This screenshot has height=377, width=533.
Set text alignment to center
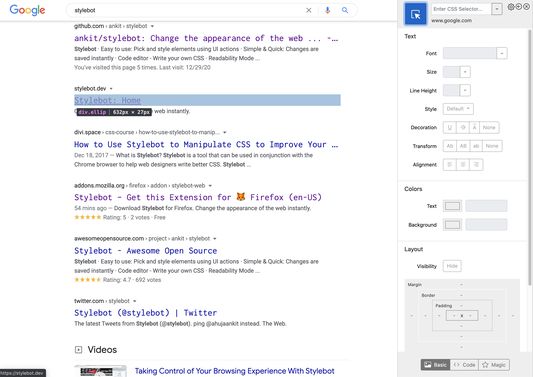click(463, 165)
